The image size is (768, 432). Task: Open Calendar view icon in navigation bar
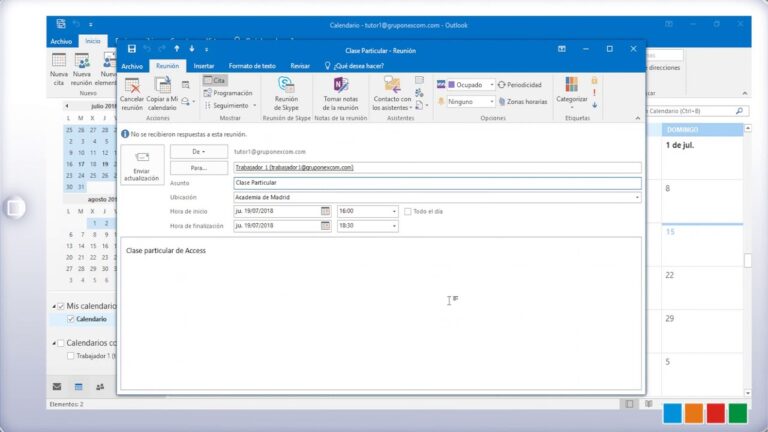coord(78,387)
